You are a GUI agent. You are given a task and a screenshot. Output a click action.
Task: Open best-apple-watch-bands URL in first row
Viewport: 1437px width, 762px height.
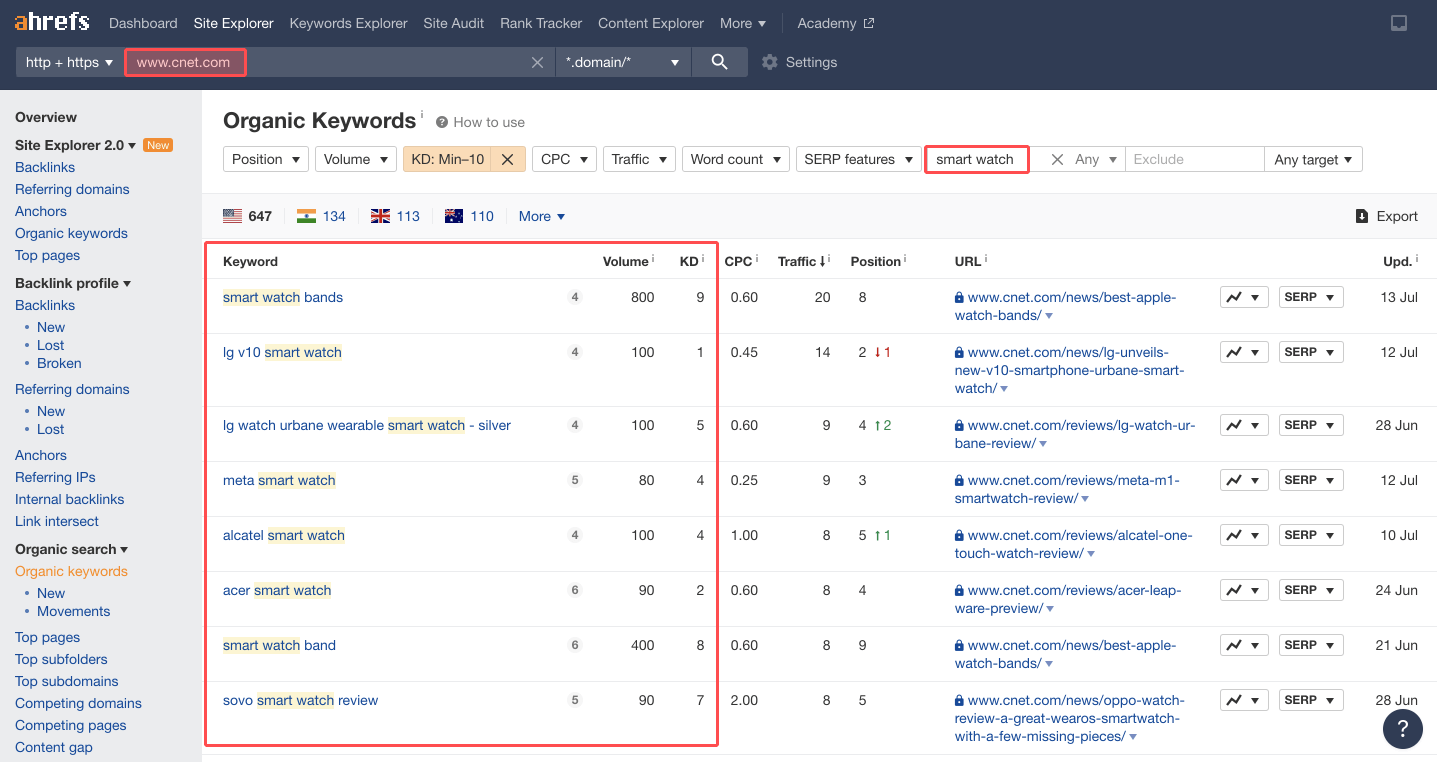1065,306
